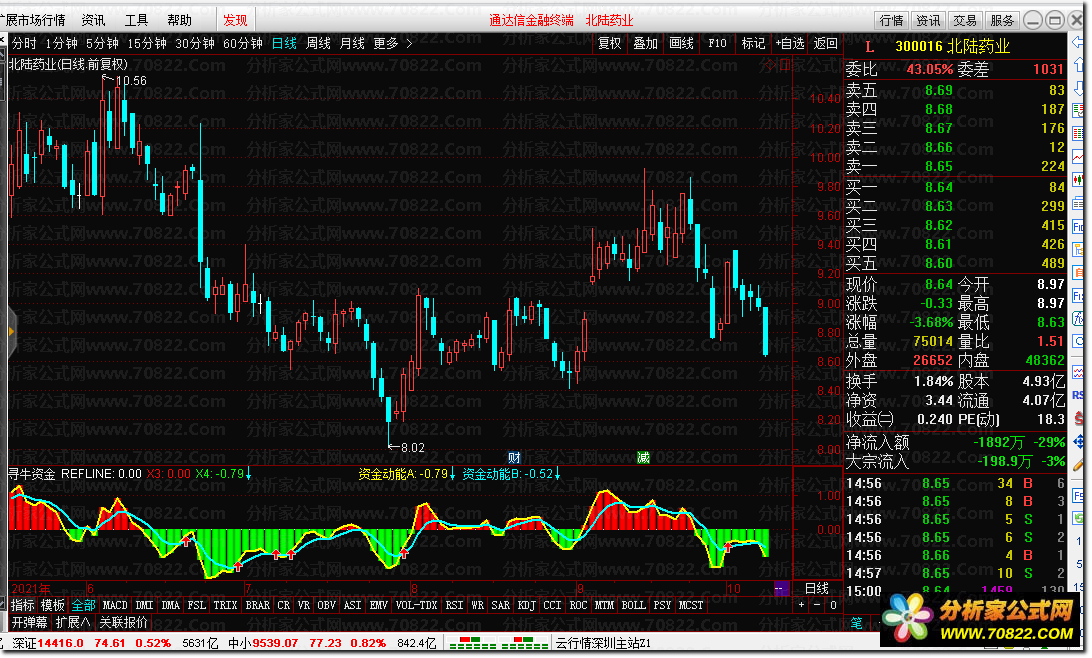Click the back arrow icon in right sidebar
This screenshot has width=1092, height=658.
pyautogui.click(x=1078, y=42)
